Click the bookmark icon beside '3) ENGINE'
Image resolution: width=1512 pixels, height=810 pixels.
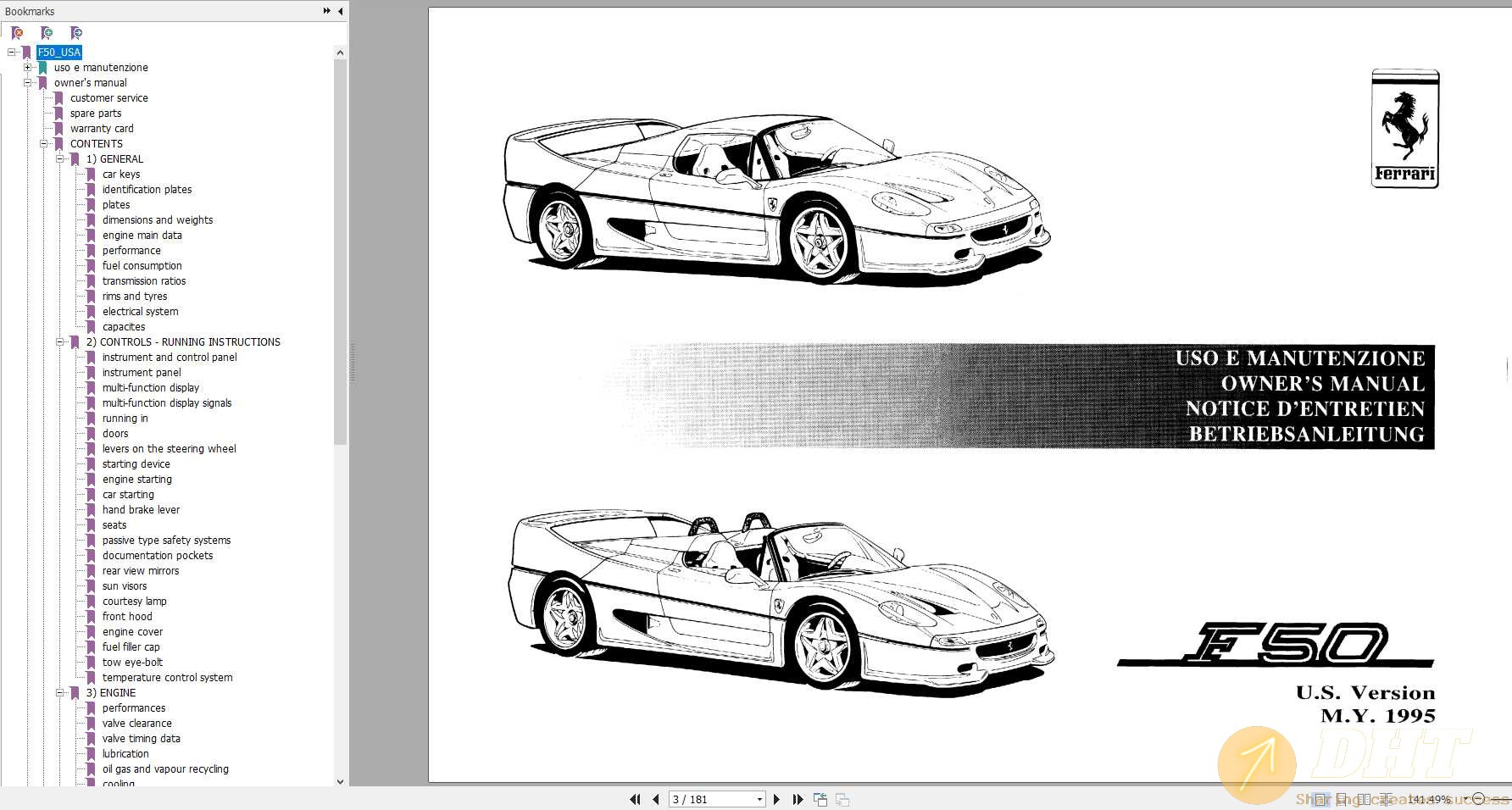[75, 693]
